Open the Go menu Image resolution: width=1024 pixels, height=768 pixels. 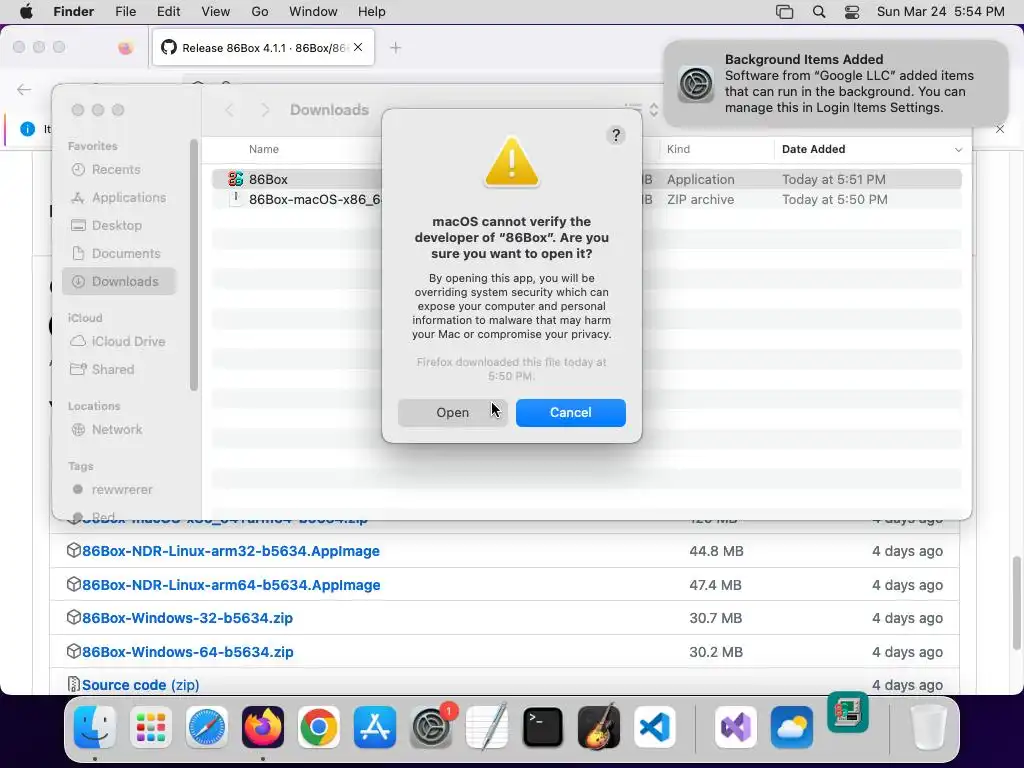coord(260,12)
